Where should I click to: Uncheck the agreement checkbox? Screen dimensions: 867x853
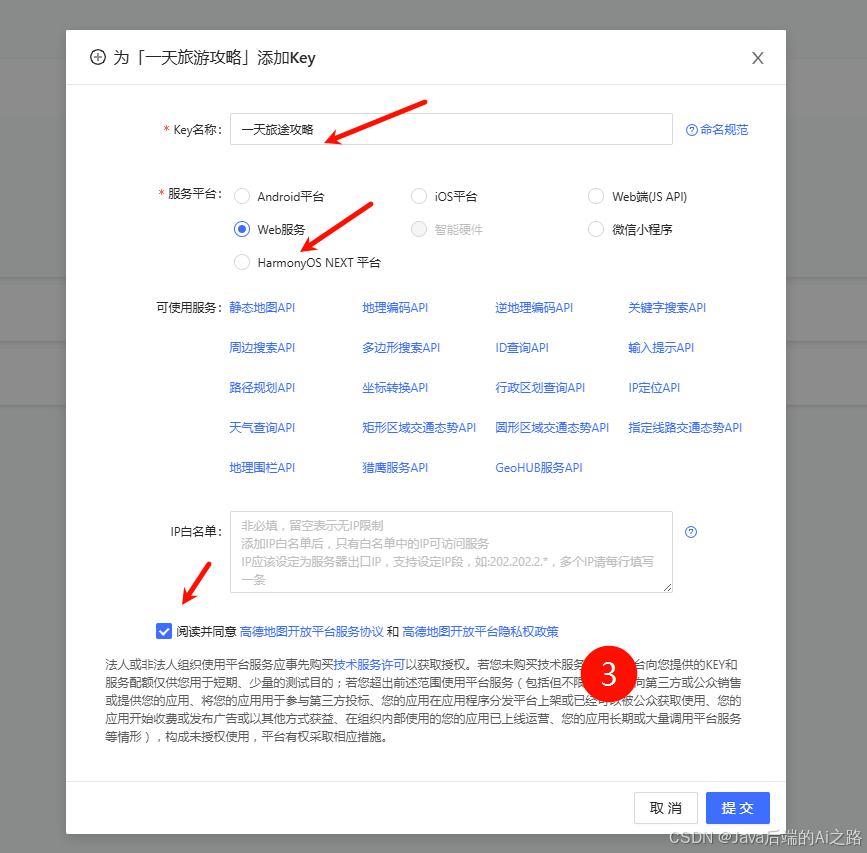click(x=164, y=631)
